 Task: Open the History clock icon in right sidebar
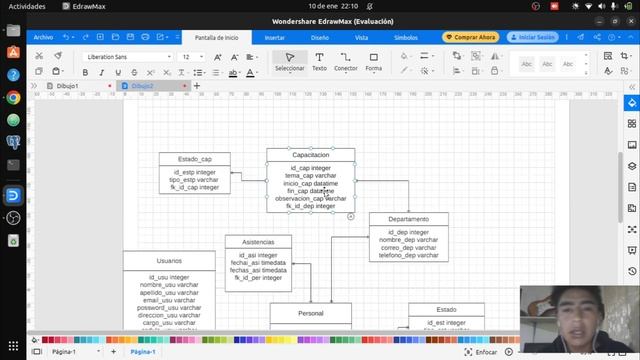[x=632, y=271]
